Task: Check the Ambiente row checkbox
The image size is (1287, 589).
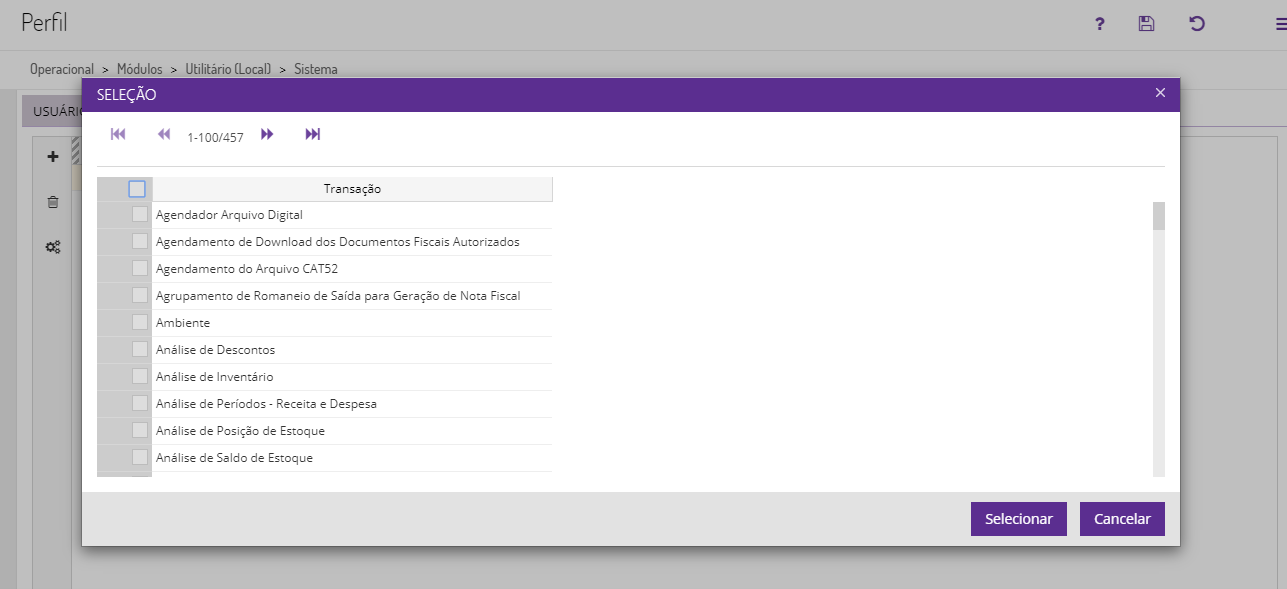Action: [x=140, y=323]
